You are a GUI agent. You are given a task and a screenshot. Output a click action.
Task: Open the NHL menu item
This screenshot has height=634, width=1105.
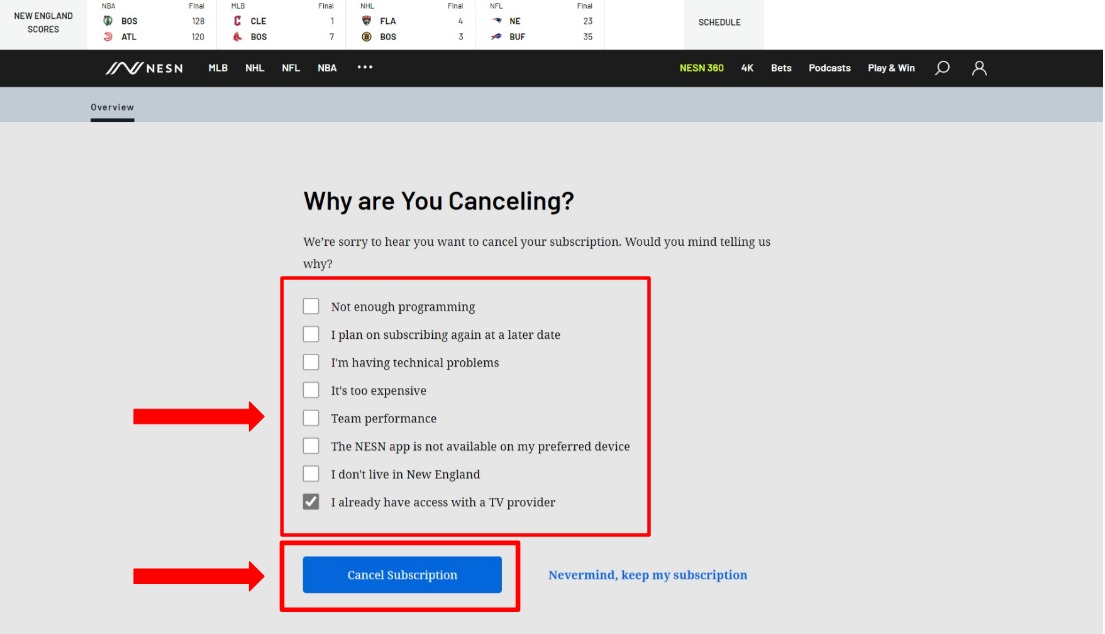point(254,68)
